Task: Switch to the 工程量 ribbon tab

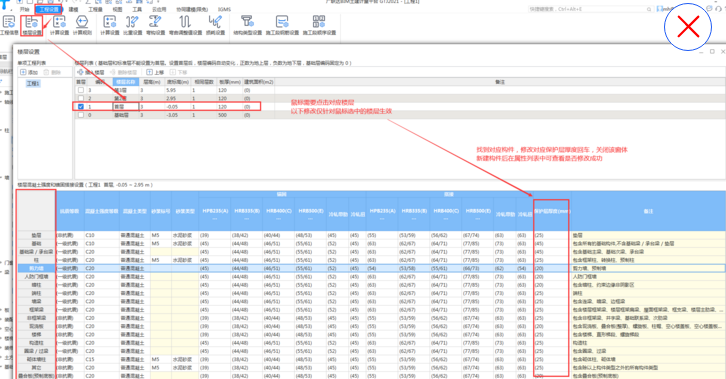Action: tap(95, 9)
